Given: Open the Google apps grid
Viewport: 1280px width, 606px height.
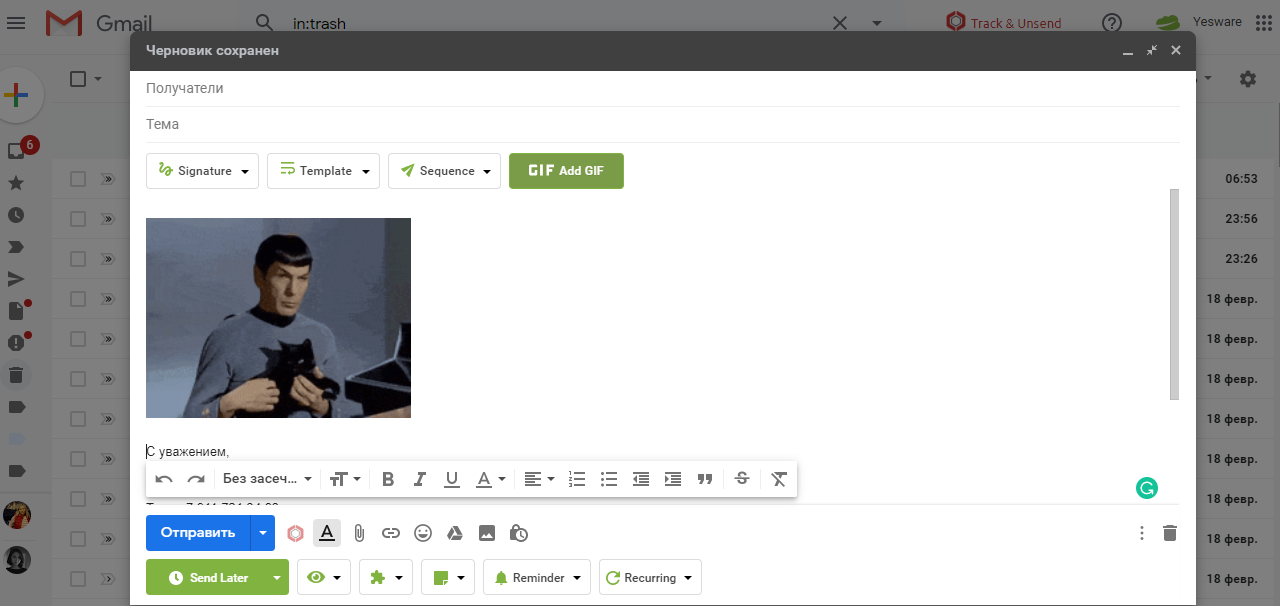Looking at the screenshot, I should (x=1263, y=22).
